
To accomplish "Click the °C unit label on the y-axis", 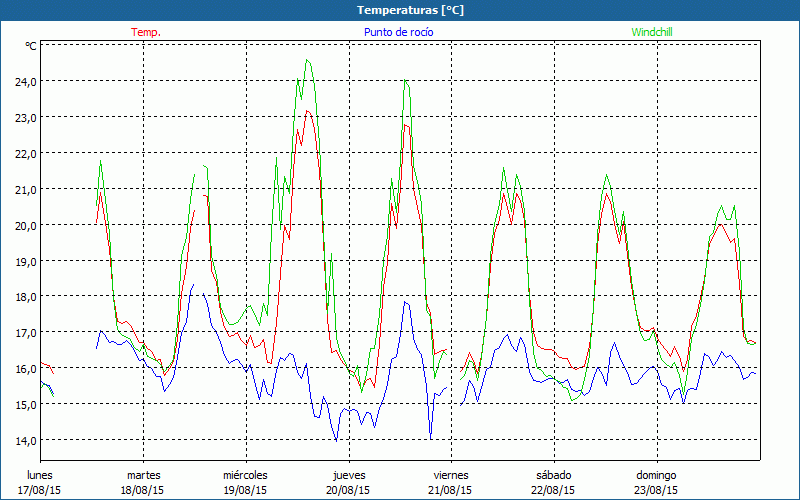I will click(x=30, y=46).
